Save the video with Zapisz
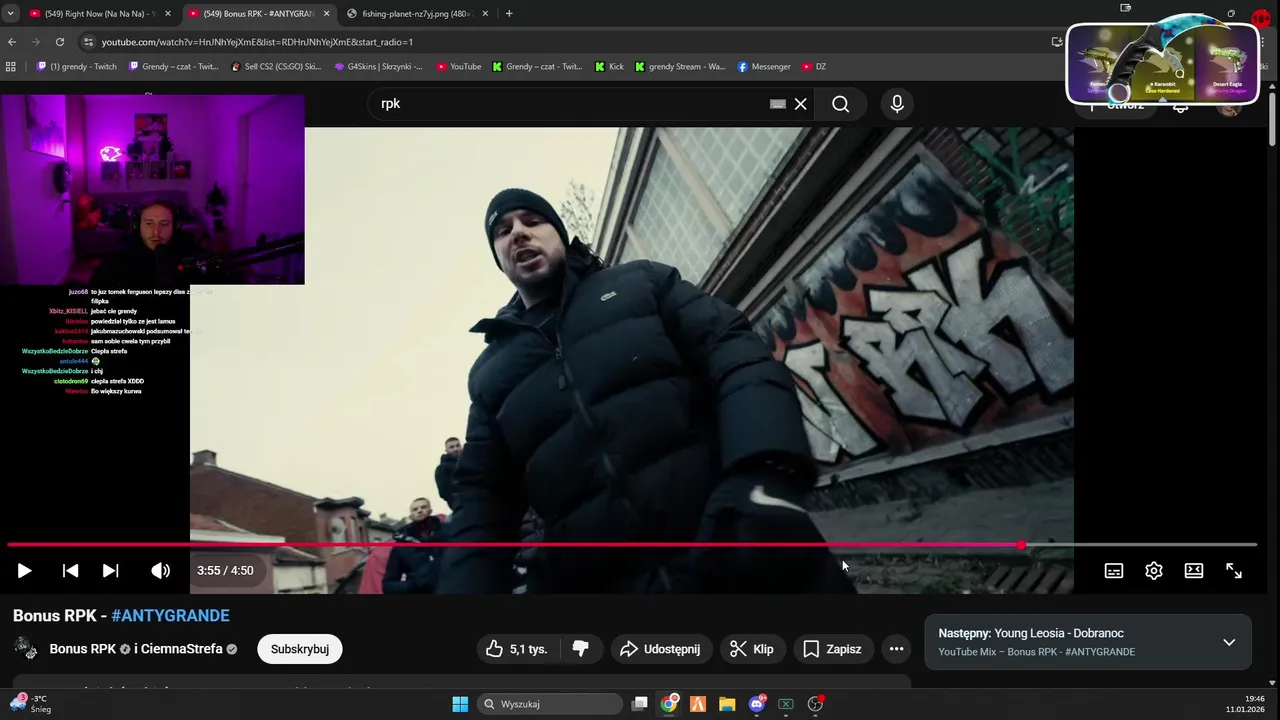The image size is (1280, 720). (833, 649)
